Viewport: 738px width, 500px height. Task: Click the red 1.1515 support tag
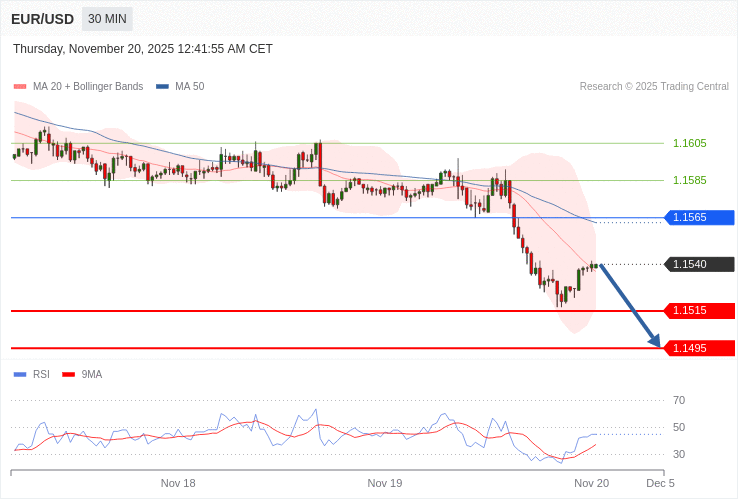point(699,311)
